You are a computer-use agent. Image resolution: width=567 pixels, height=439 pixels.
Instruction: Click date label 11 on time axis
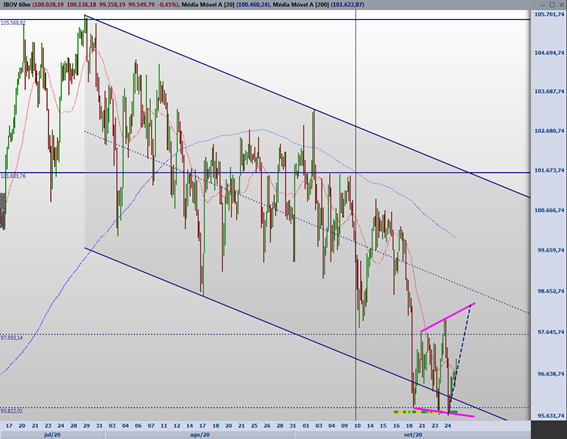click(164, 426)
